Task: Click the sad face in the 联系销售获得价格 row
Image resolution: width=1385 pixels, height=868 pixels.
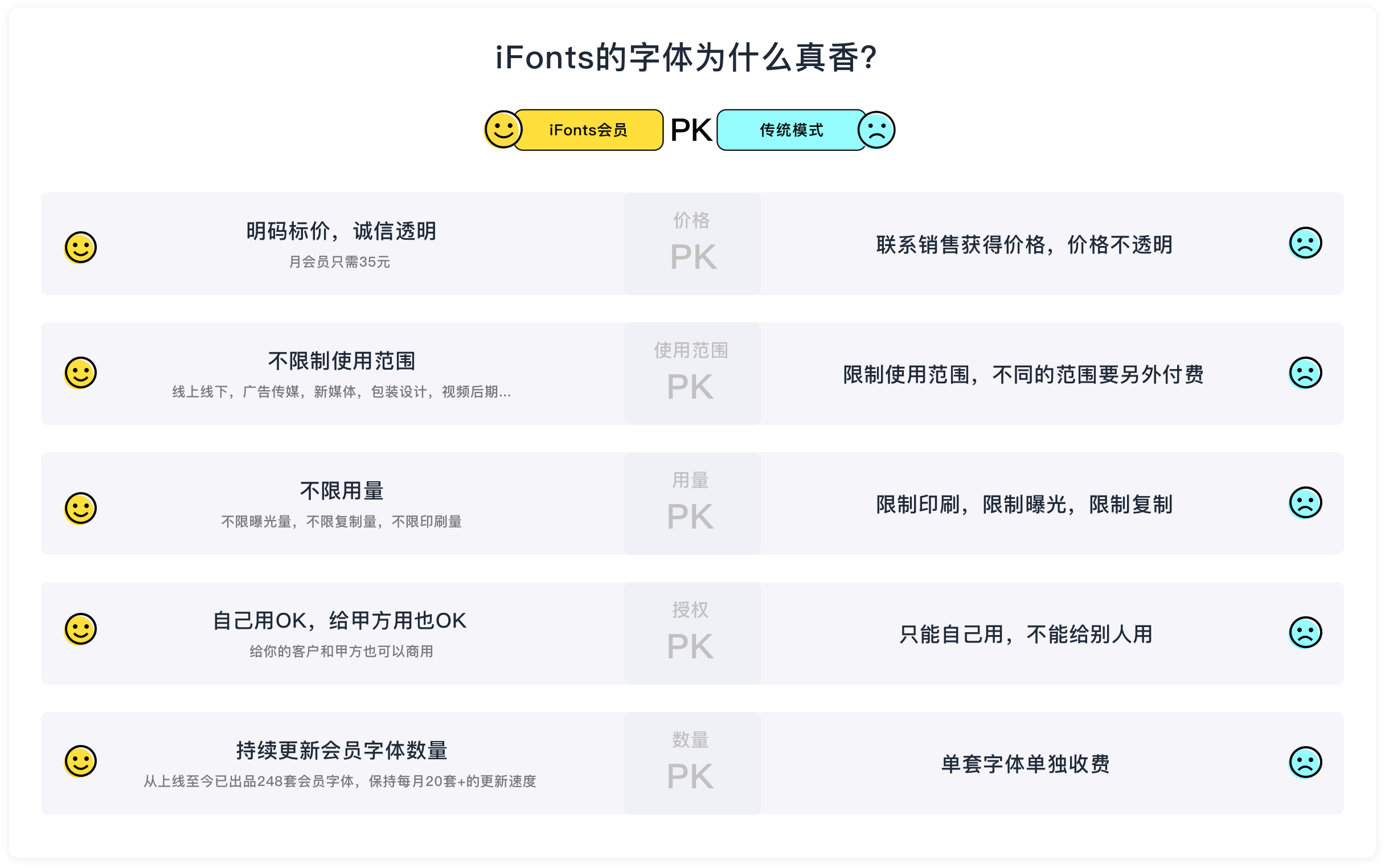Action: [x=1305, y=243]
